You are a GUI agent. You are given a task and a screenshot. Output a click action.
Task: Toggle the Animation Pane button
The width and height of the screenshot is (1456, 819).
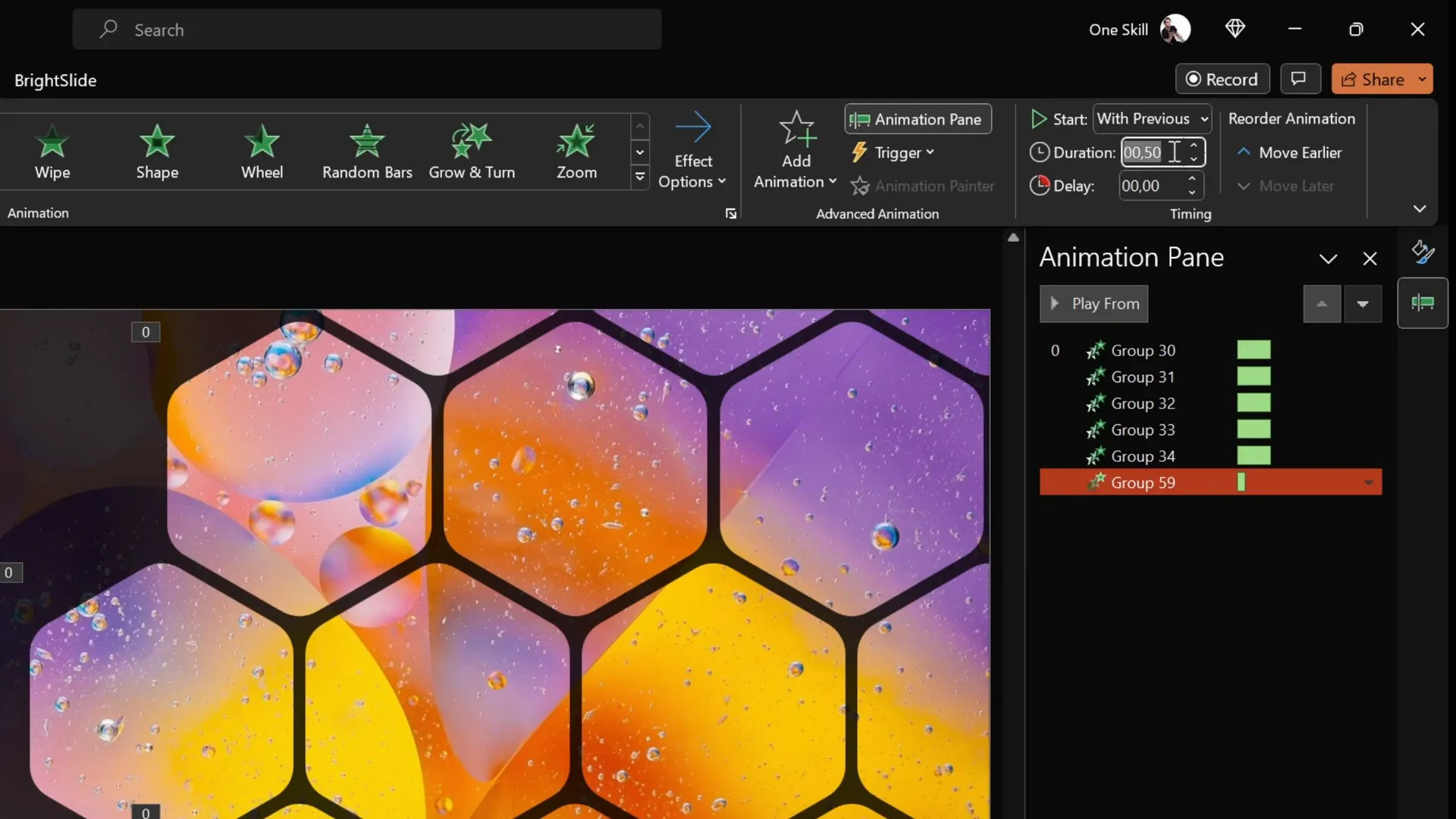click(x=918, y=119)
